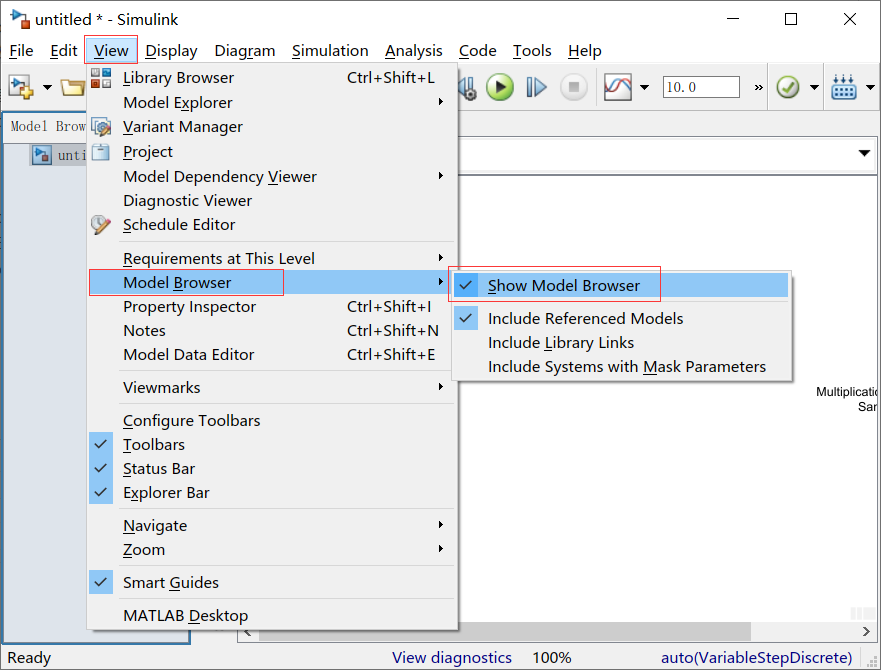This screenshot has height=670, width=881.
Task: Select Model Data Editor entry
Action: click(x=272, y=355)
